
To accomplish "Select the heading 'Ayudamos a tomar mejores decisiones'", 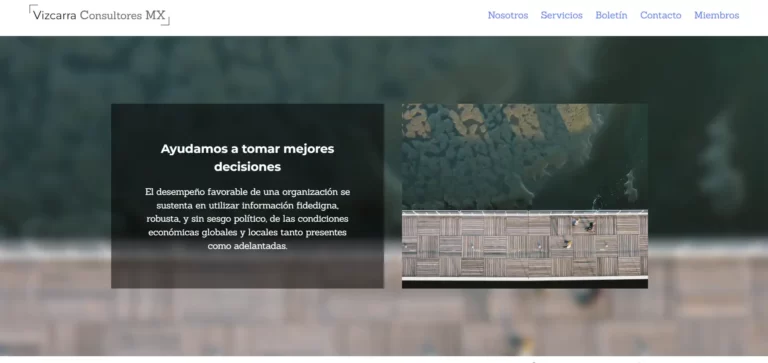I will [x=247, y=157].
